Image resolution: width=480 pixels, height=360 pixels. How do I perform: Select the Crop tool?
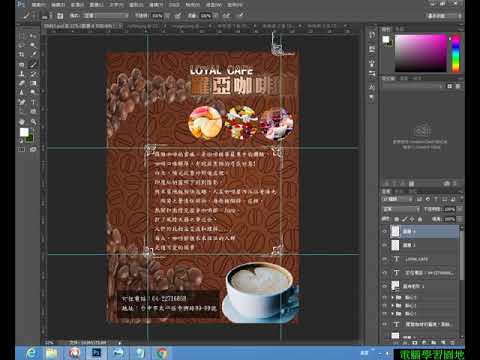coord(22,54)
